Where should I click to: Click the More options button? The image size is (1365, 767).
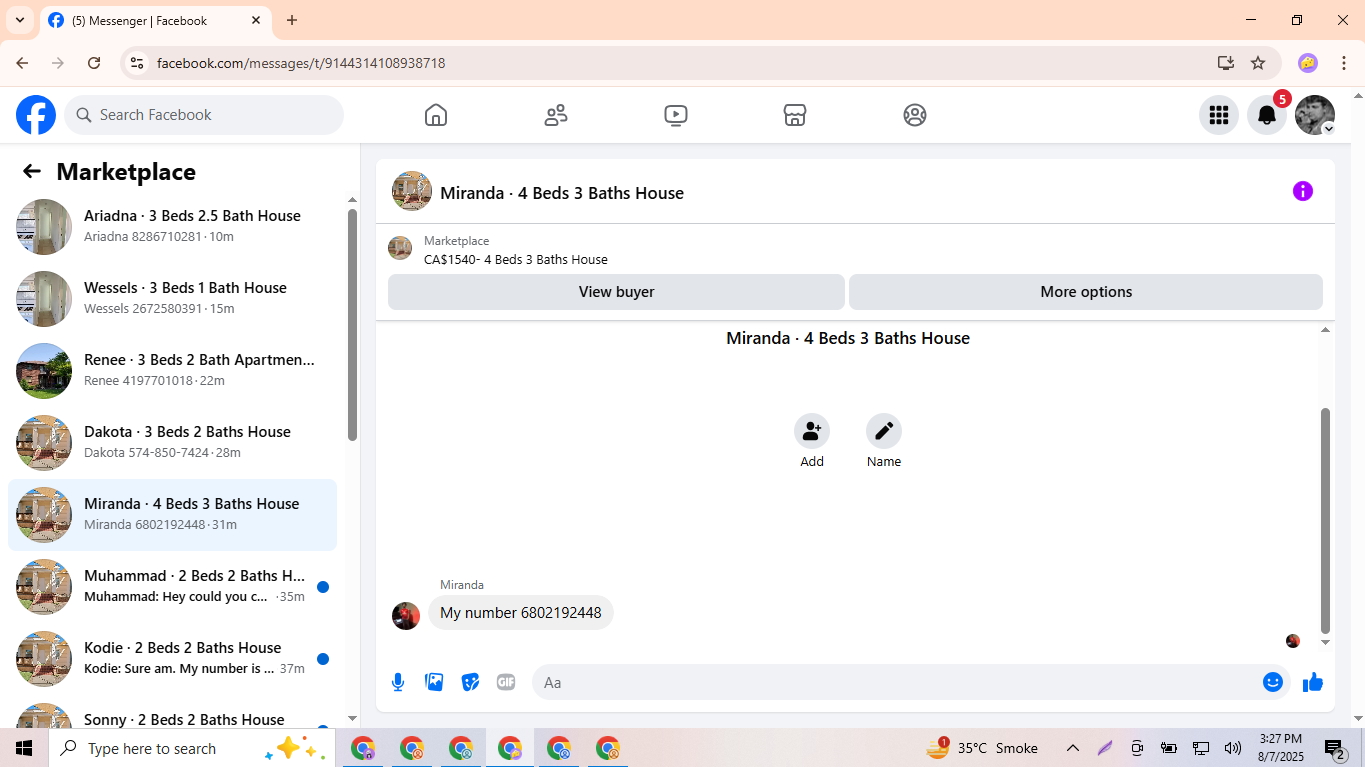(x=1086, y=292)
